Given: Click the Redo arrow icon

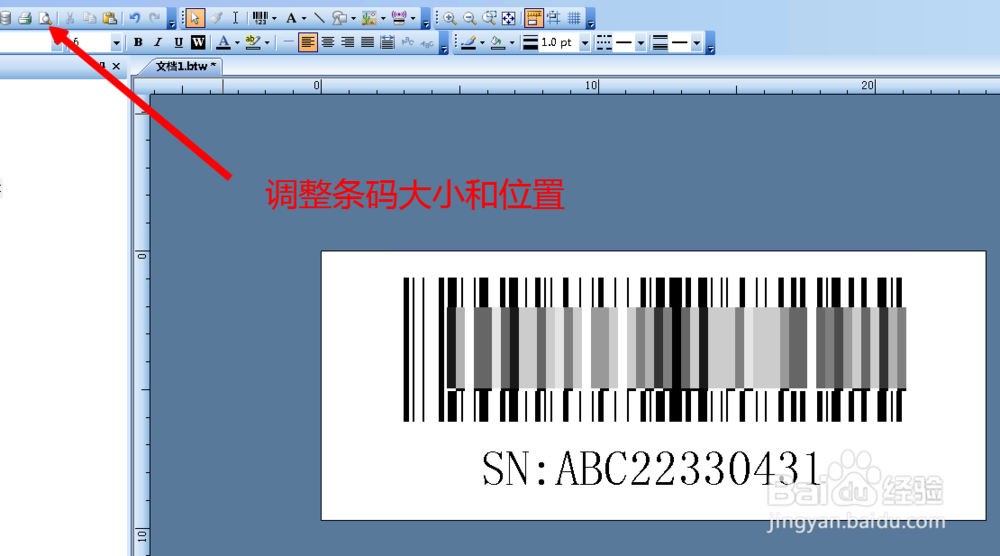Looking at the screenshot, I should point(154,18).
